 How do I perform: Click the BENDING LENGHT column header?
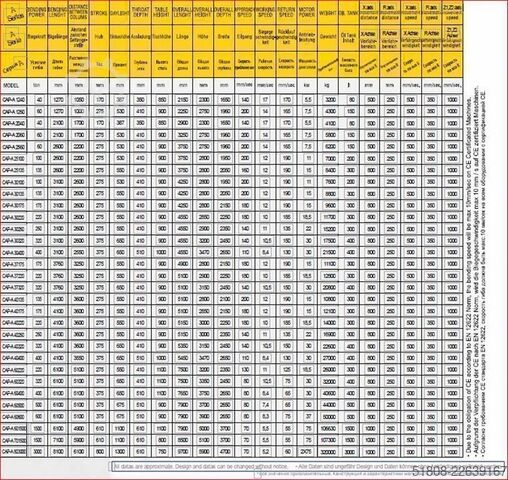[58, 12]
